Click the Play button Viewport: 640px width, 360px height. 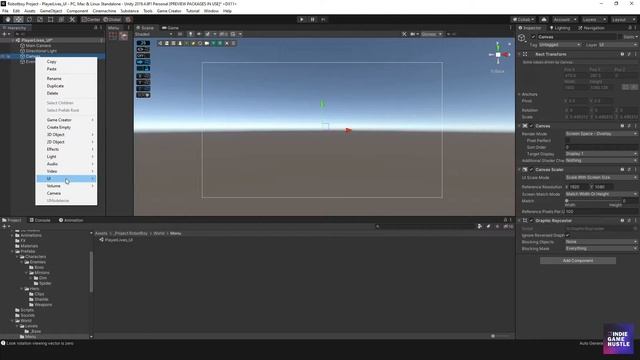[x=302, y=19]
